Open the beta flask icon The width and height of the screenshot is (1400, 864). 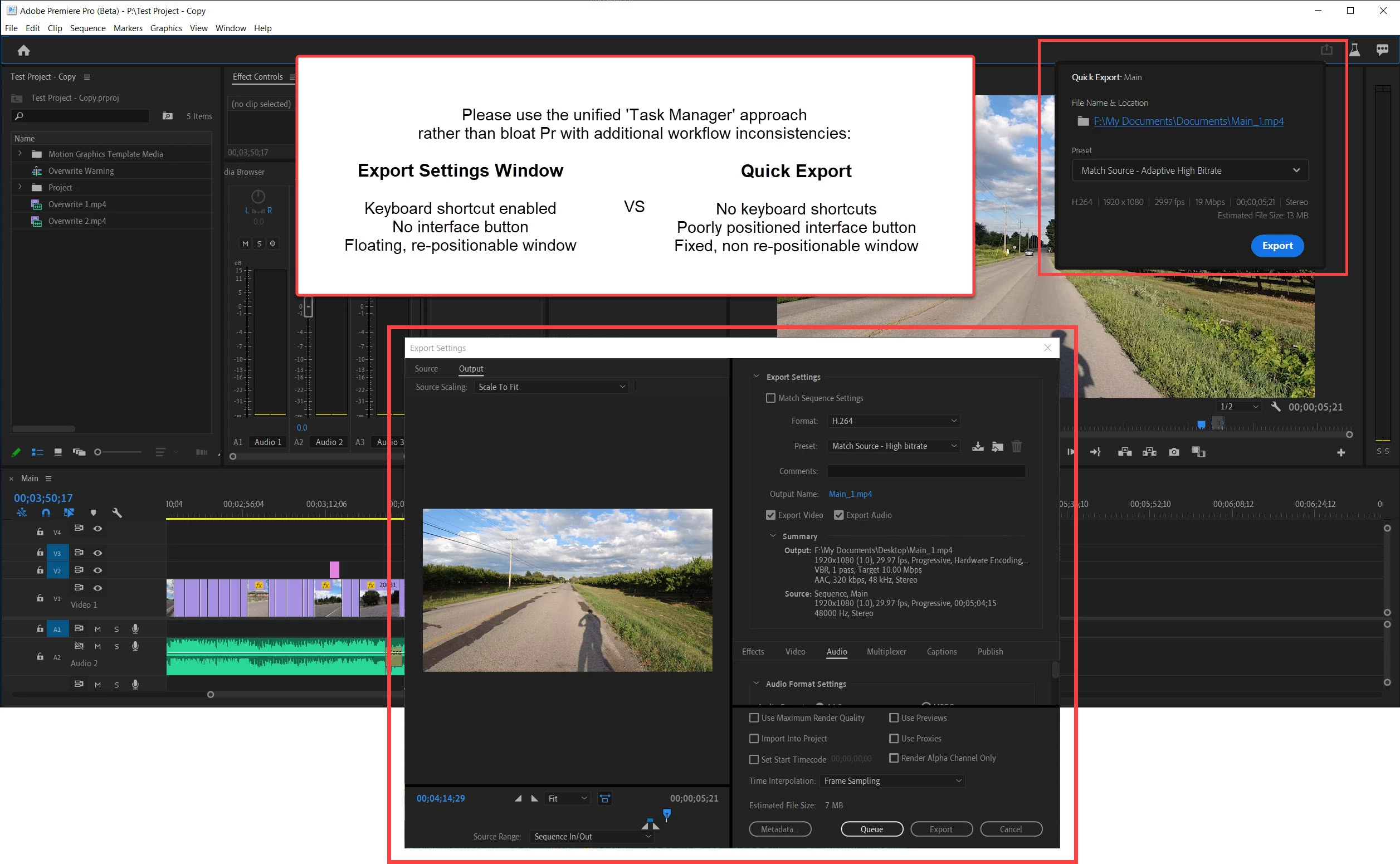(x=1354, y=50)
